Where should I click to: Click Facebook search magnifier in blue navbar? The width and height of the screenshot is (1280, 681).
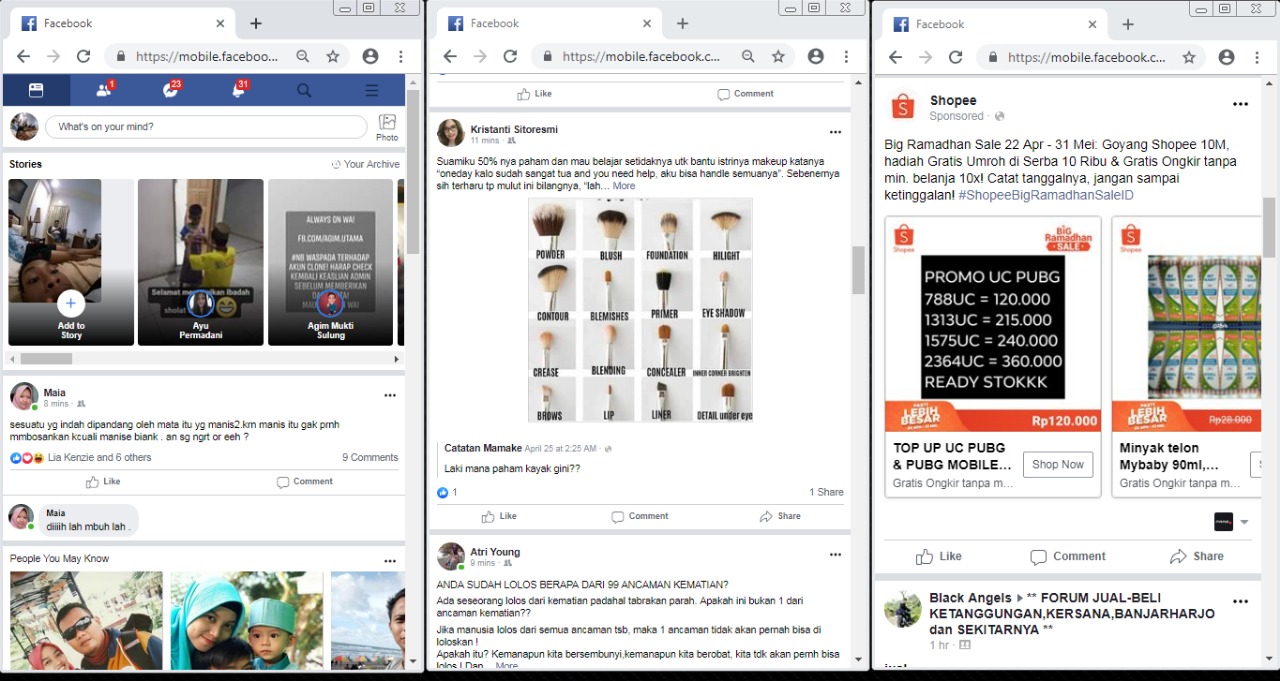304,90
